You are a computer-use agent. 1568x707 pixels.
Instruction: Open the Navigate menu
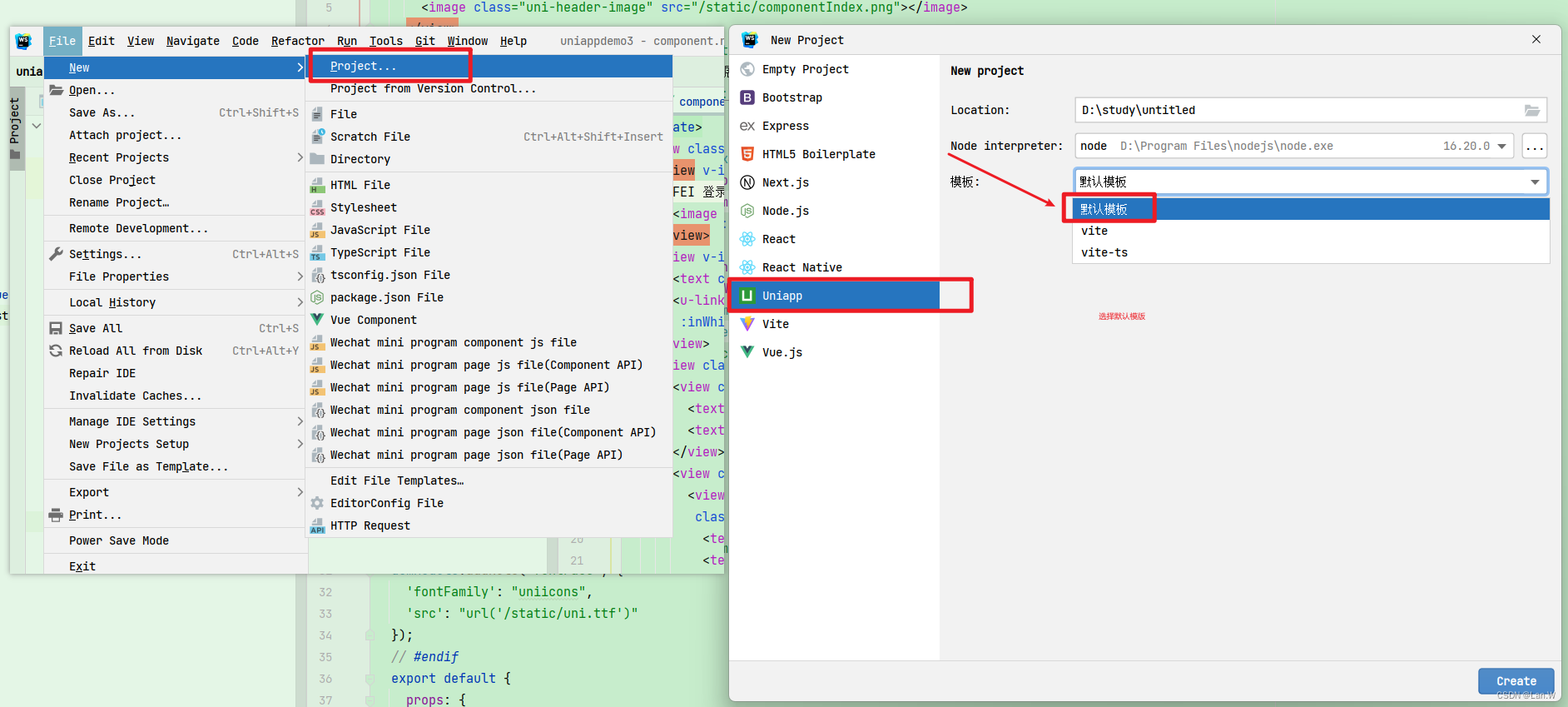pos(193,41)
